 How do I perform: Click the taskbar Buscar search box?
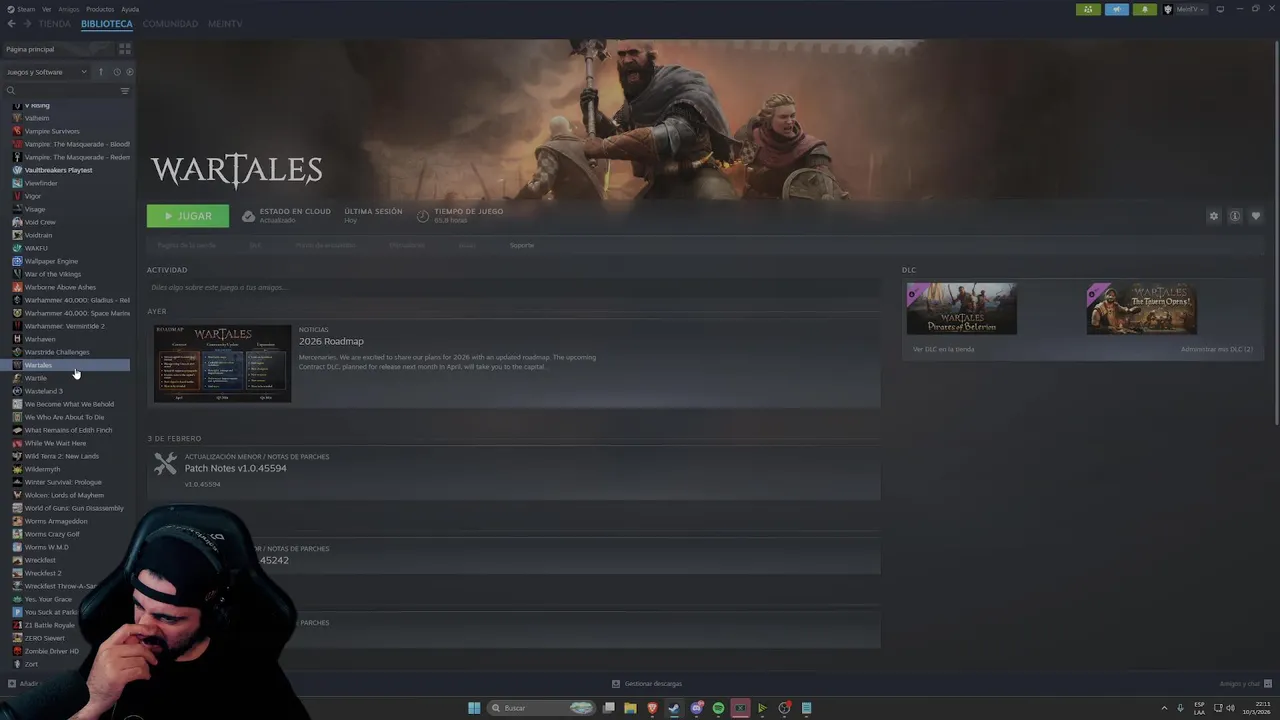tap(541, 708)
